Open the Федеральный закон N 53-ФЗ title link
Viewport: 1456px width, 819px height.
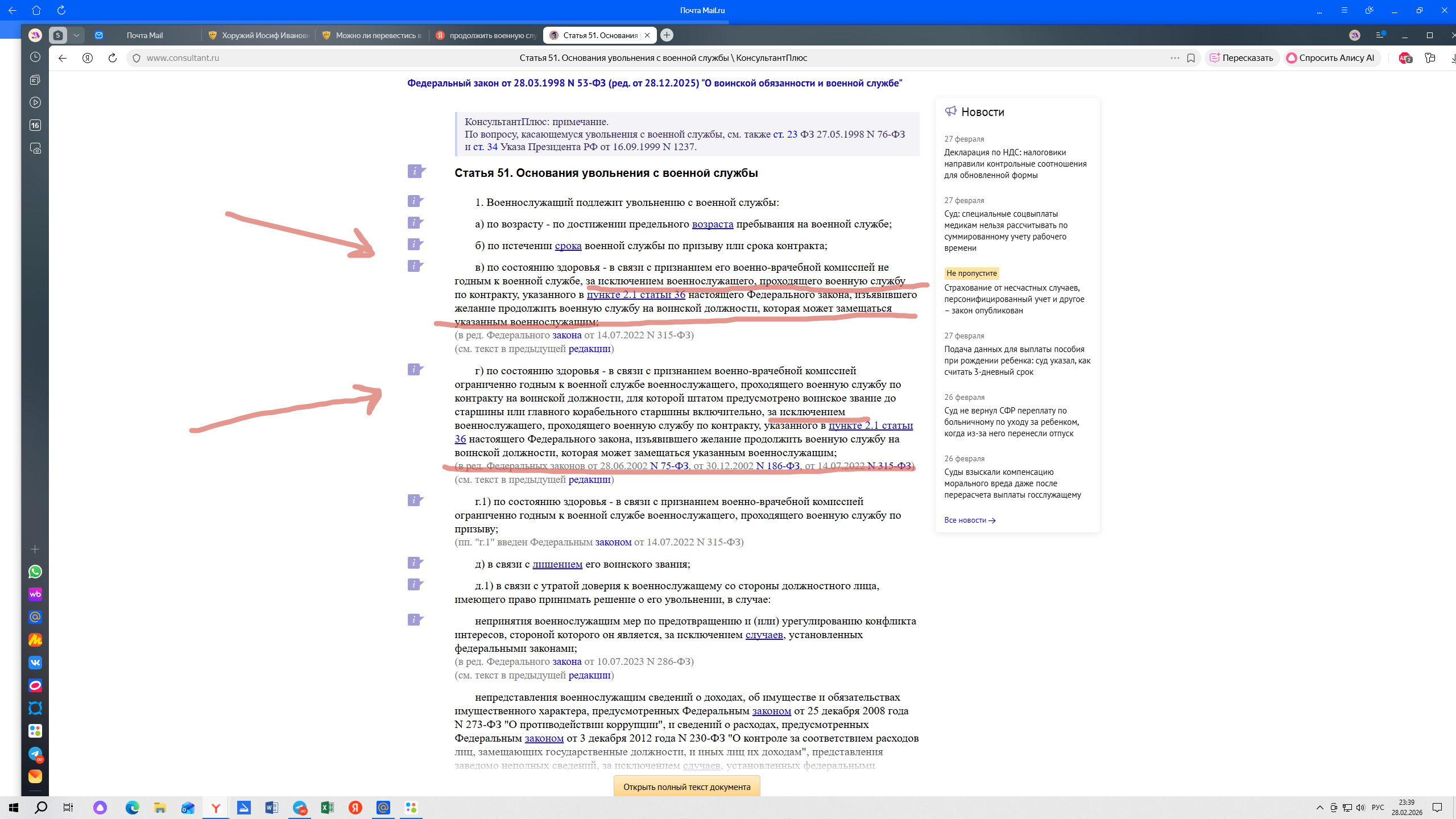pos(655,83)
